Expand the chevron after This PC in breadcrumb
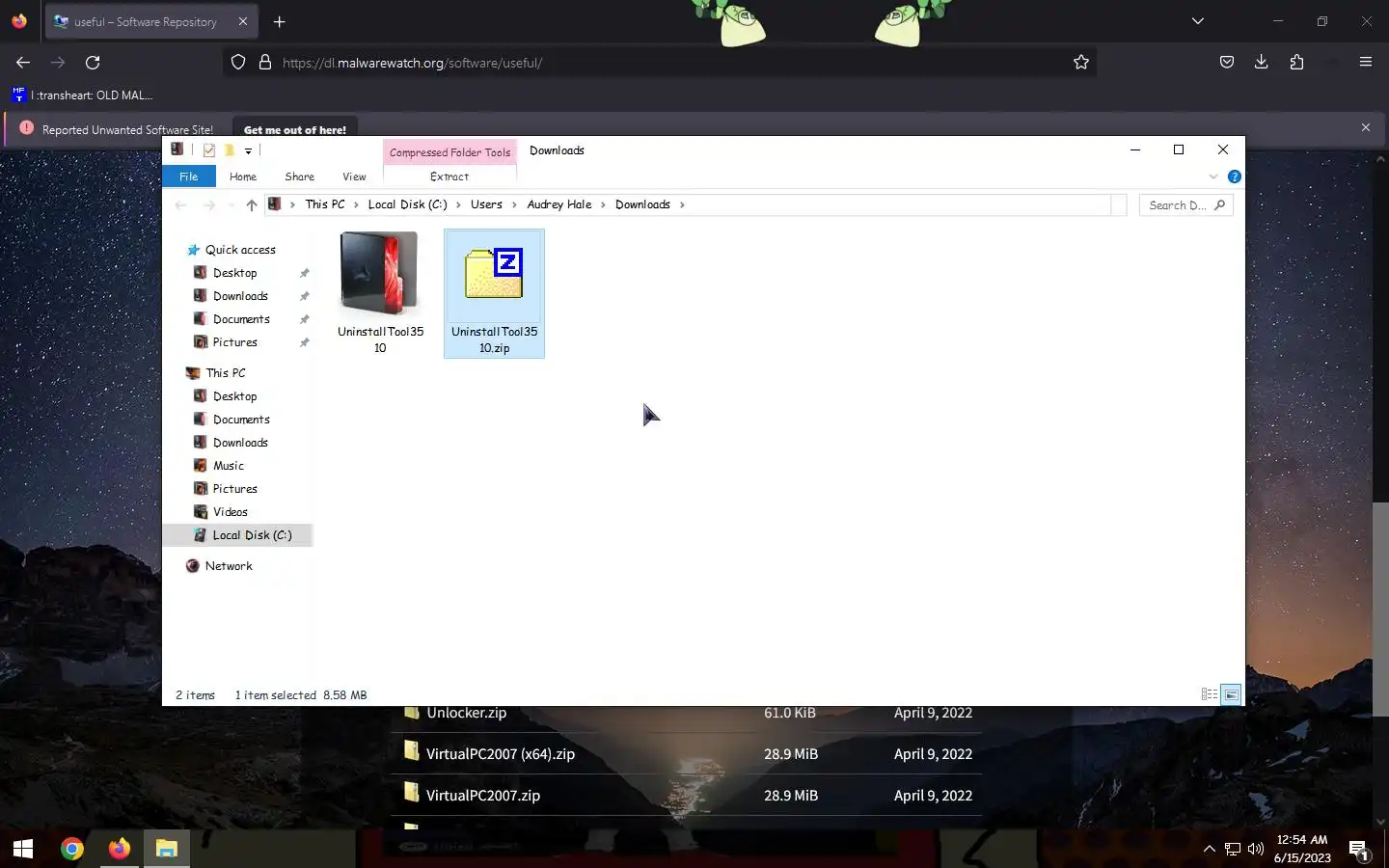1389x868 pixels. pyautogui.click(x=356, y=204)
